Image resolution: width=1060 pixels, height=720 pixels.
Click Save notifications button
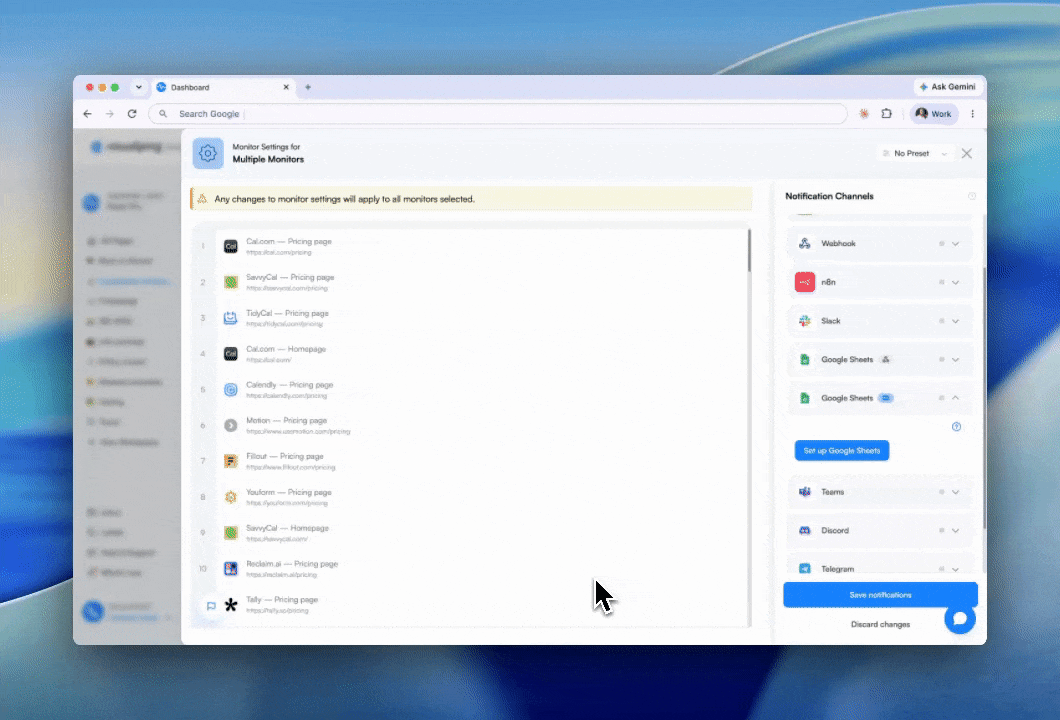coord(880,595)
